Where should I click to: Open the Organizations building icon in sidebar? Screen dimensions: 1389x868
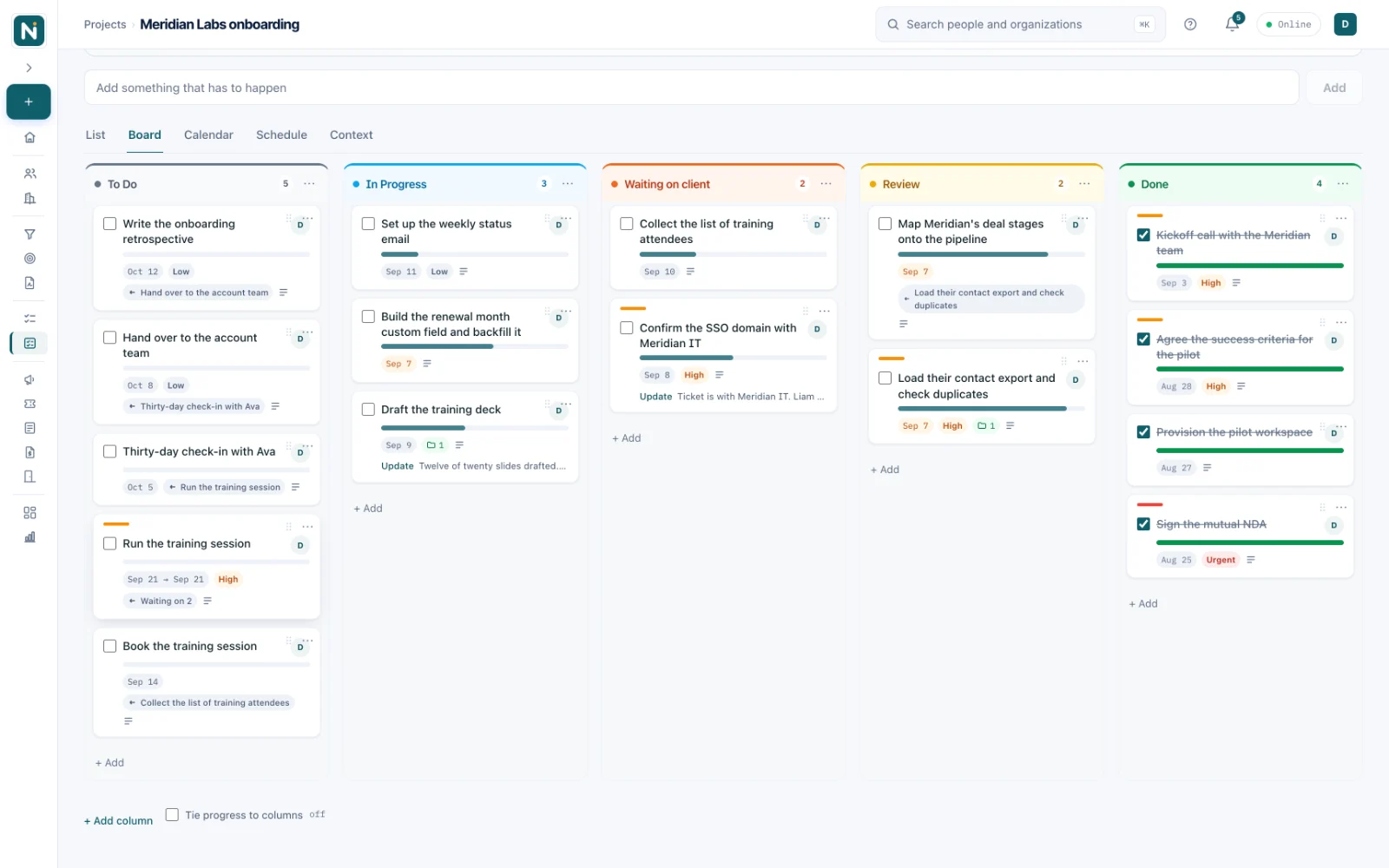(x=30, y=198)
